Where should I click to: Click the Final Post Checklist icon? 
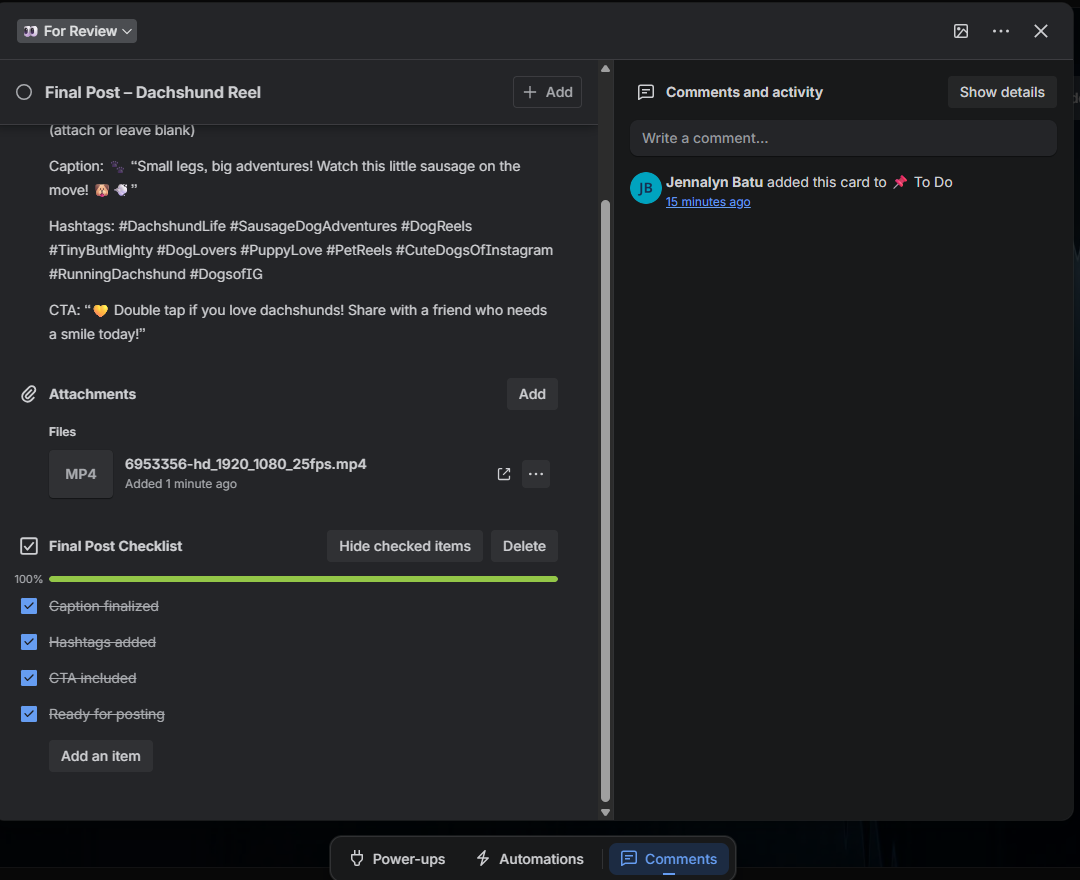point(29,546)
